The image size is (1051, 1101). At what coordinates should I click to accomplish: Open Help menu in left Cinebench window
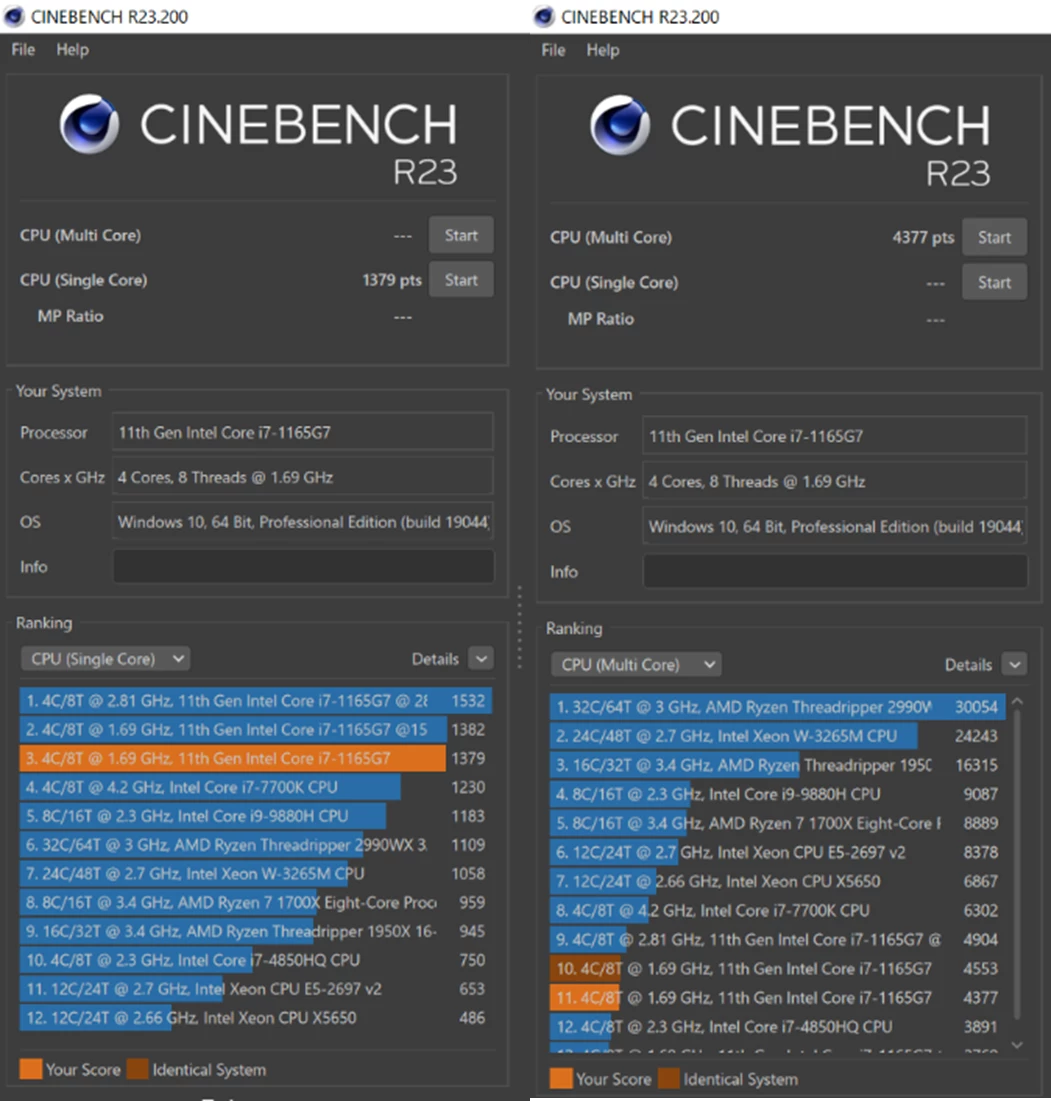pos(72,50)
